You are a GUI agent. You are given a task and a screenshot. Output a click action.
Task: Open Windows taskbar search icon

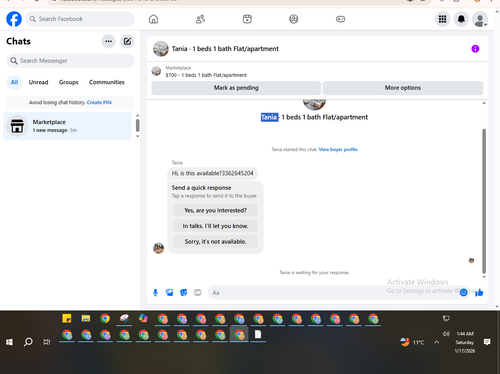point(28,342)
